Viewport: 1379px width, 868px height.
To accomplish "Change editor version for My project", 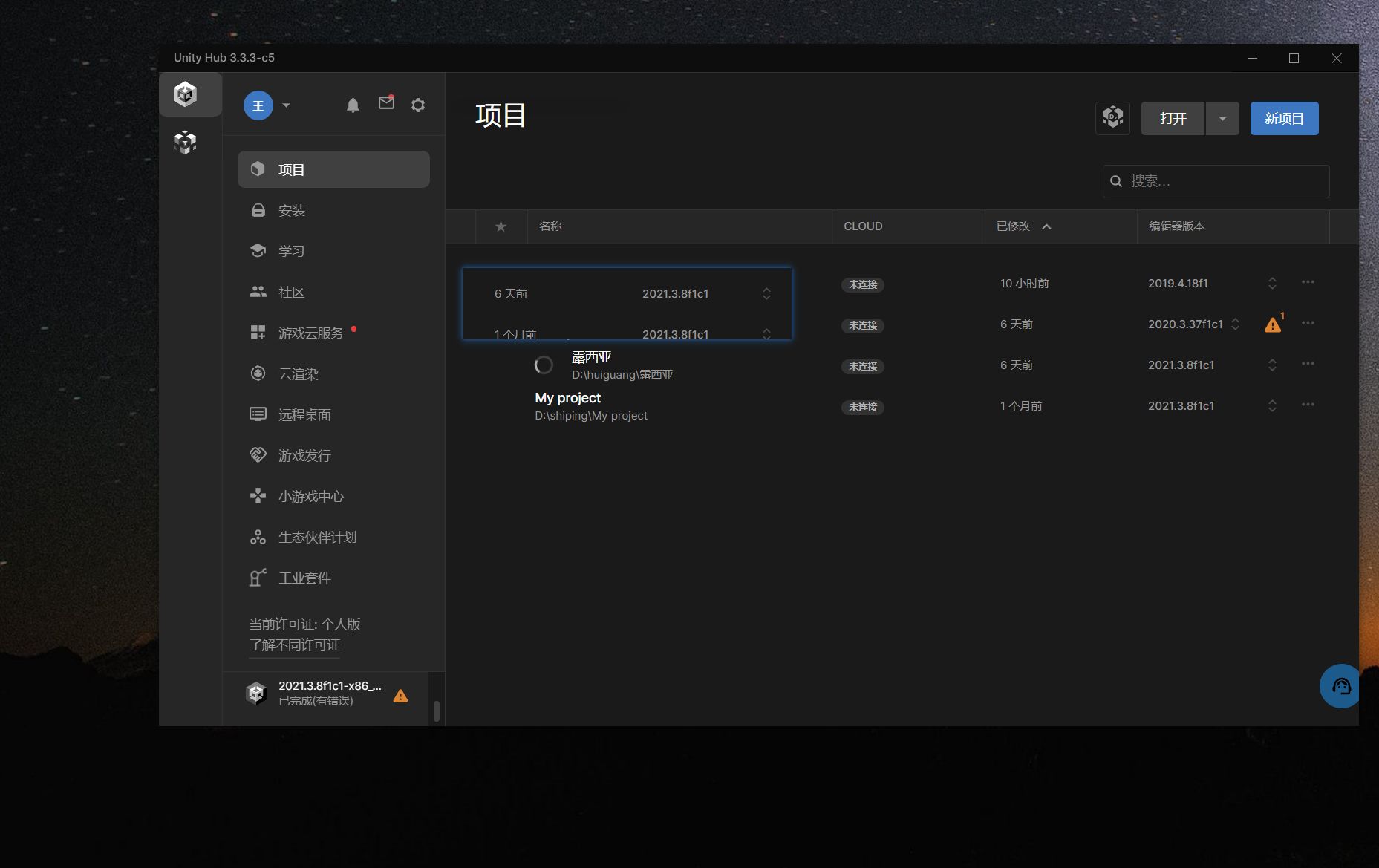I will (1272, 405).
